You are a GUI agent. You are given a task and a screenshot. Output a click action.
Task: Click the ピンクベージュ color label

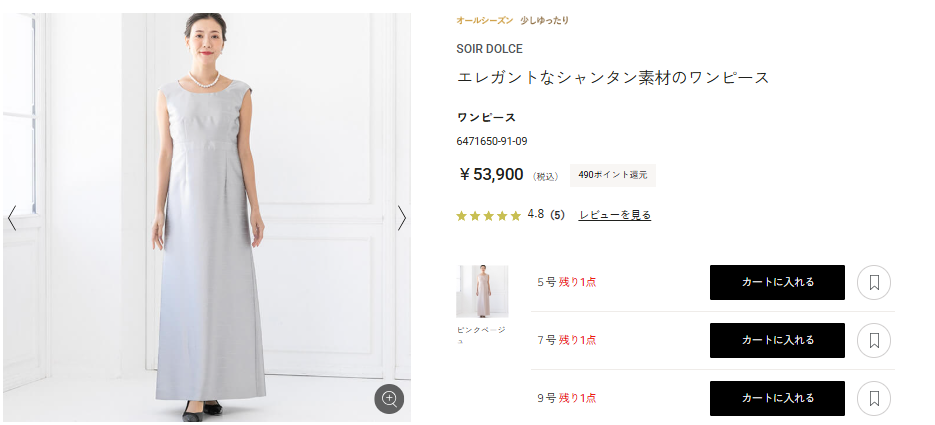click(x=481, y=334)
